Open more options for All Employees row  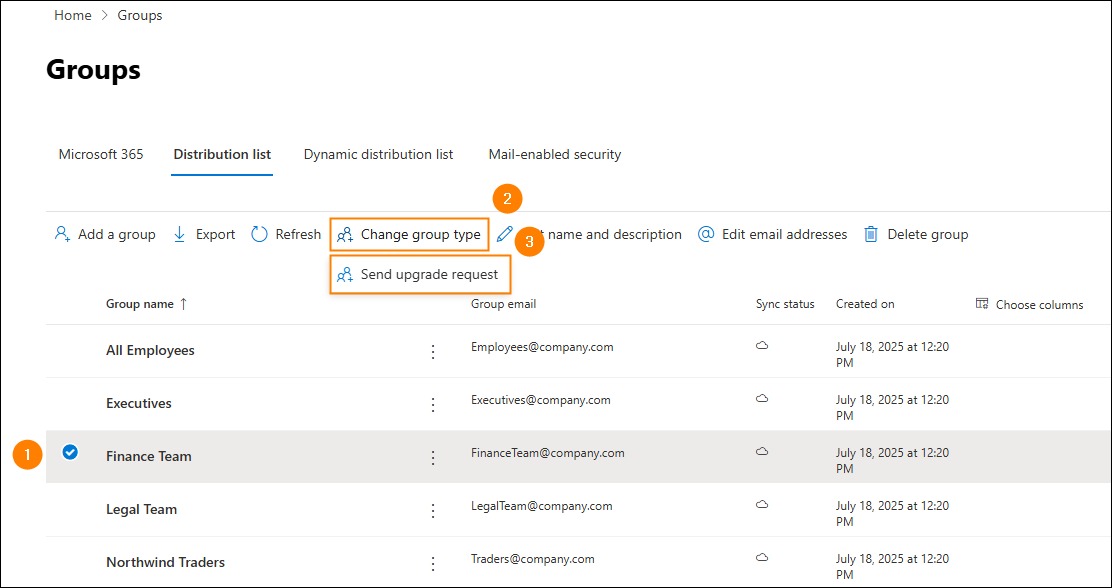point(433,352)
